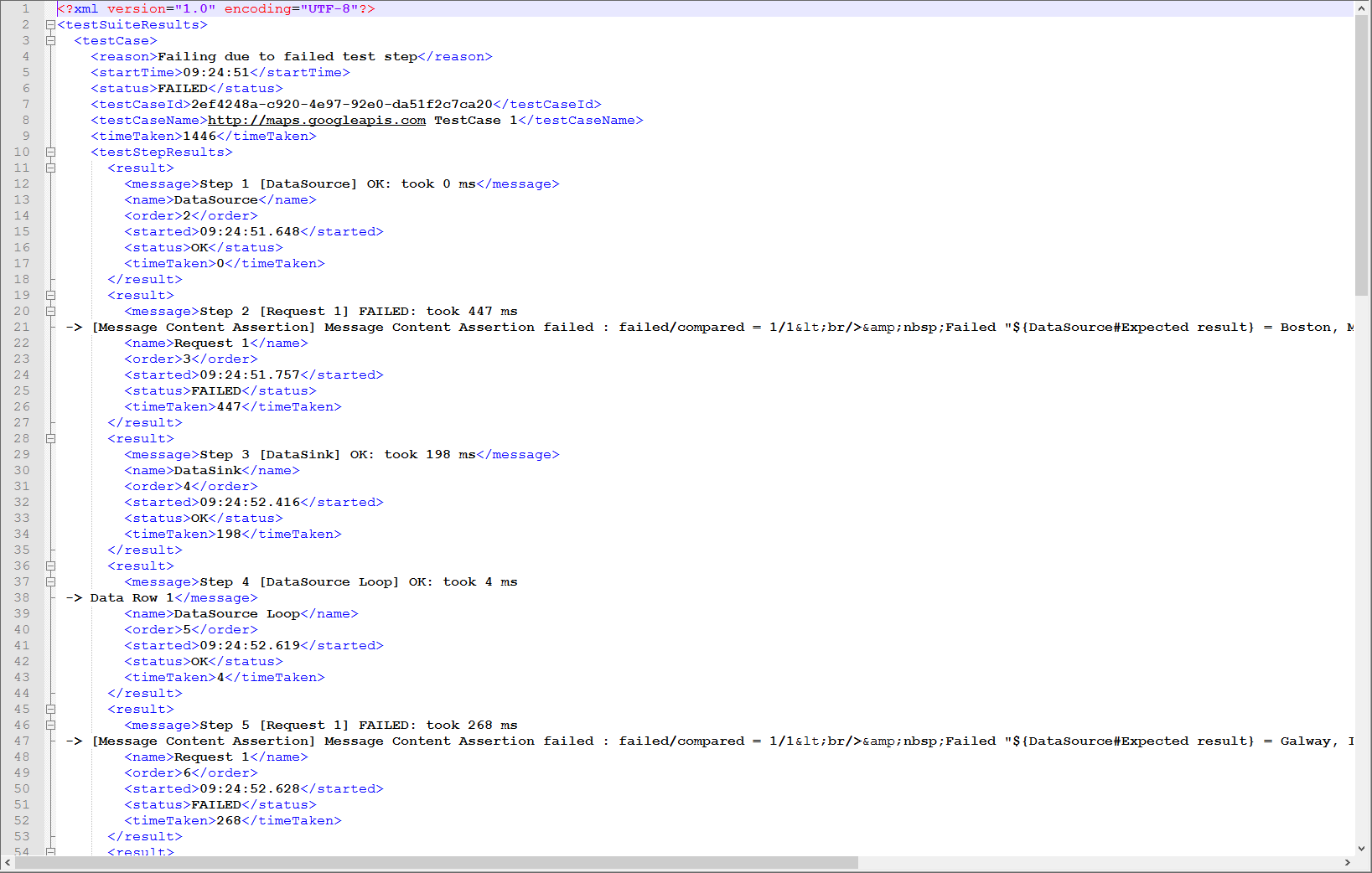The image size is (1372, 873).
Task: Click line number 1 in the margin
Action: [26, 8]
